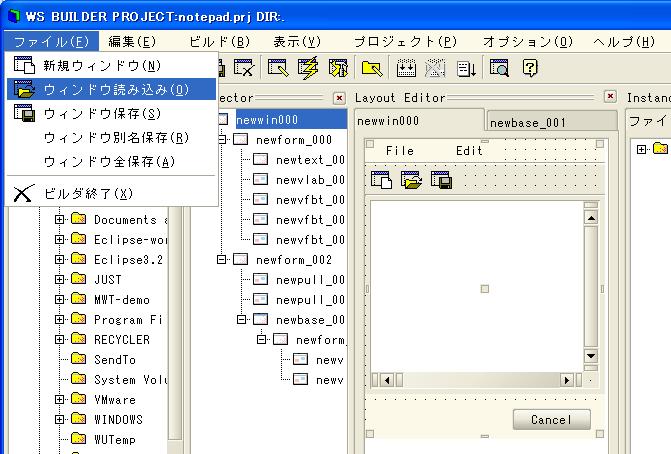The image size is (671, 454).
Task: Click the newtext_00 widget icon
Action: 260,160
